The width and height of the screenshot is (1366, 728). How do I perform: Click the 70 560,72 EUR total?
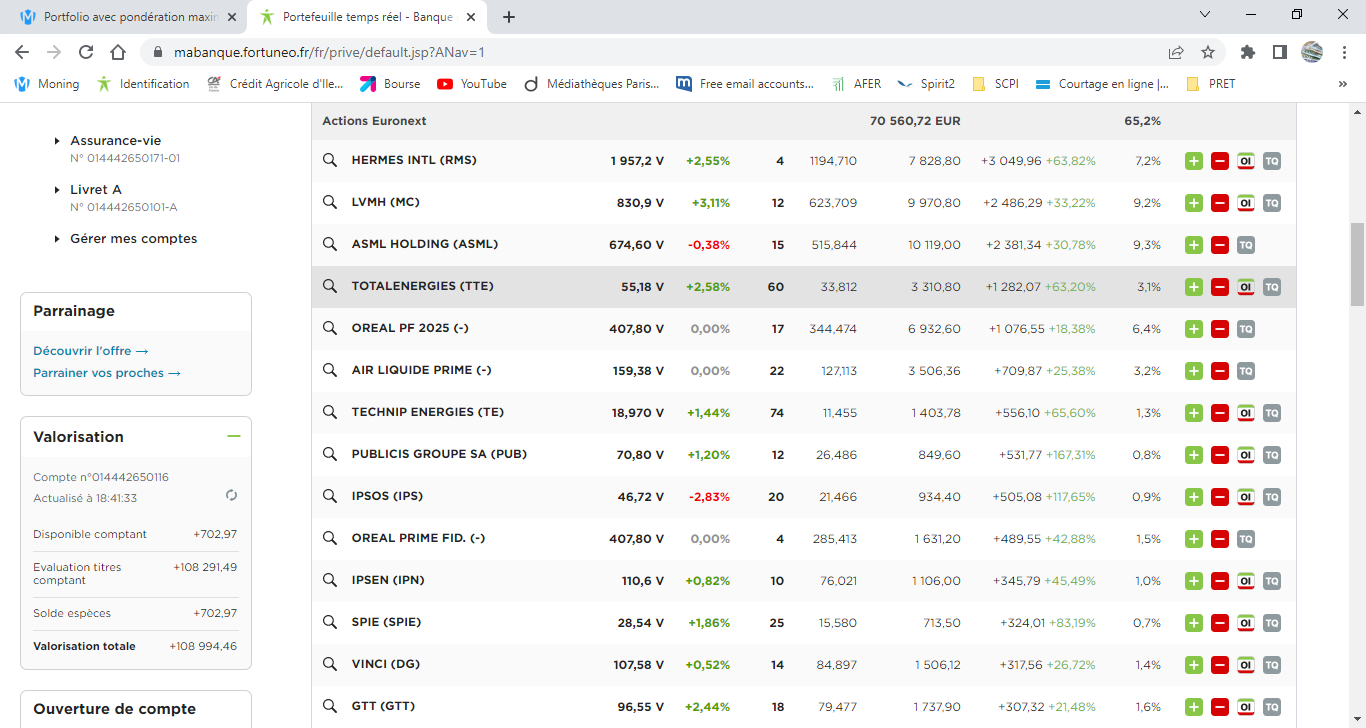[915, 121]
